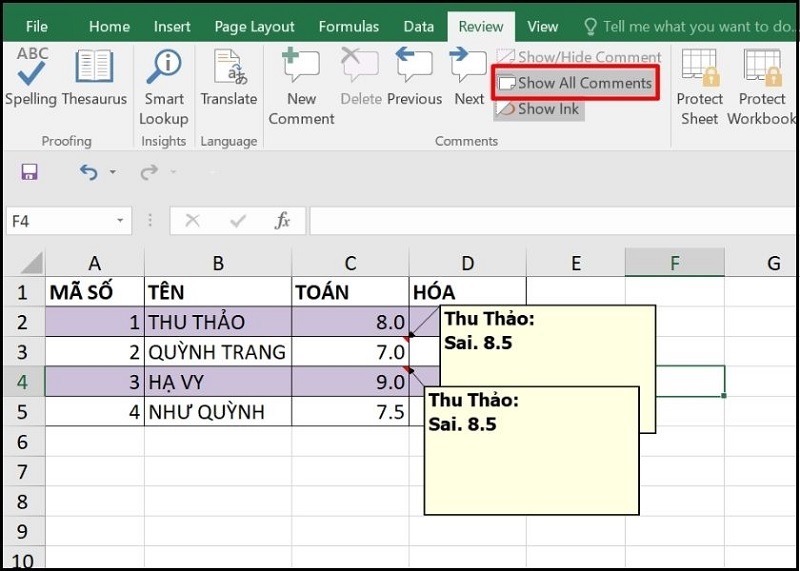This screenshot has width=800, height=571.
Task: Open the File menu
Action: pyautogui.click(x=37, y=27)
